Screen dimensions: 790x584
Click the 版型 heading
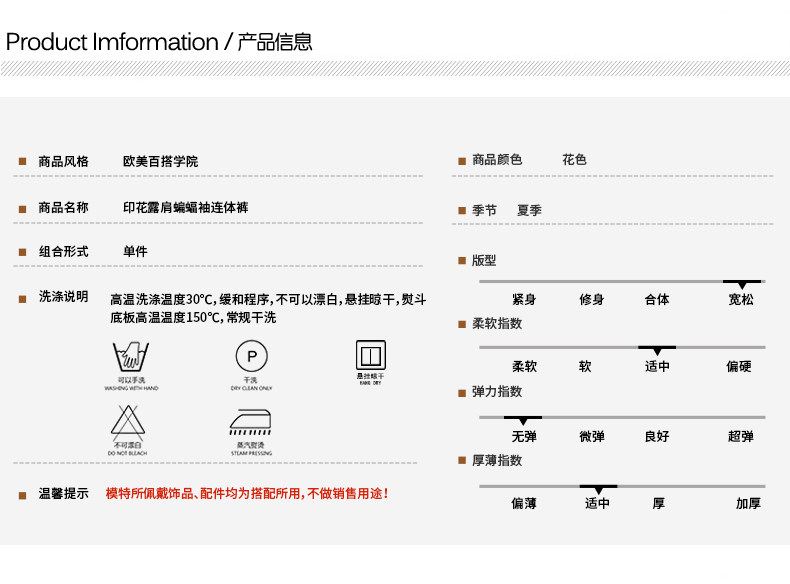[x=484, y=261]
